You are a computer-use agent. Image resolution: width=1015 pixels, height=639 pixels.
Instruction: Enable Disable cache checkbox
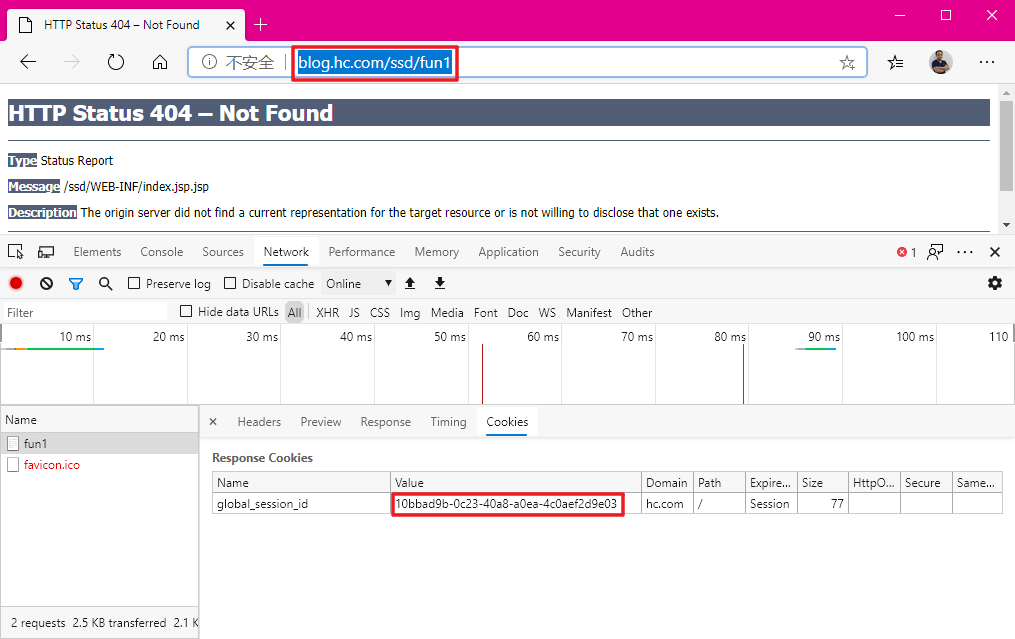point(230,283)
